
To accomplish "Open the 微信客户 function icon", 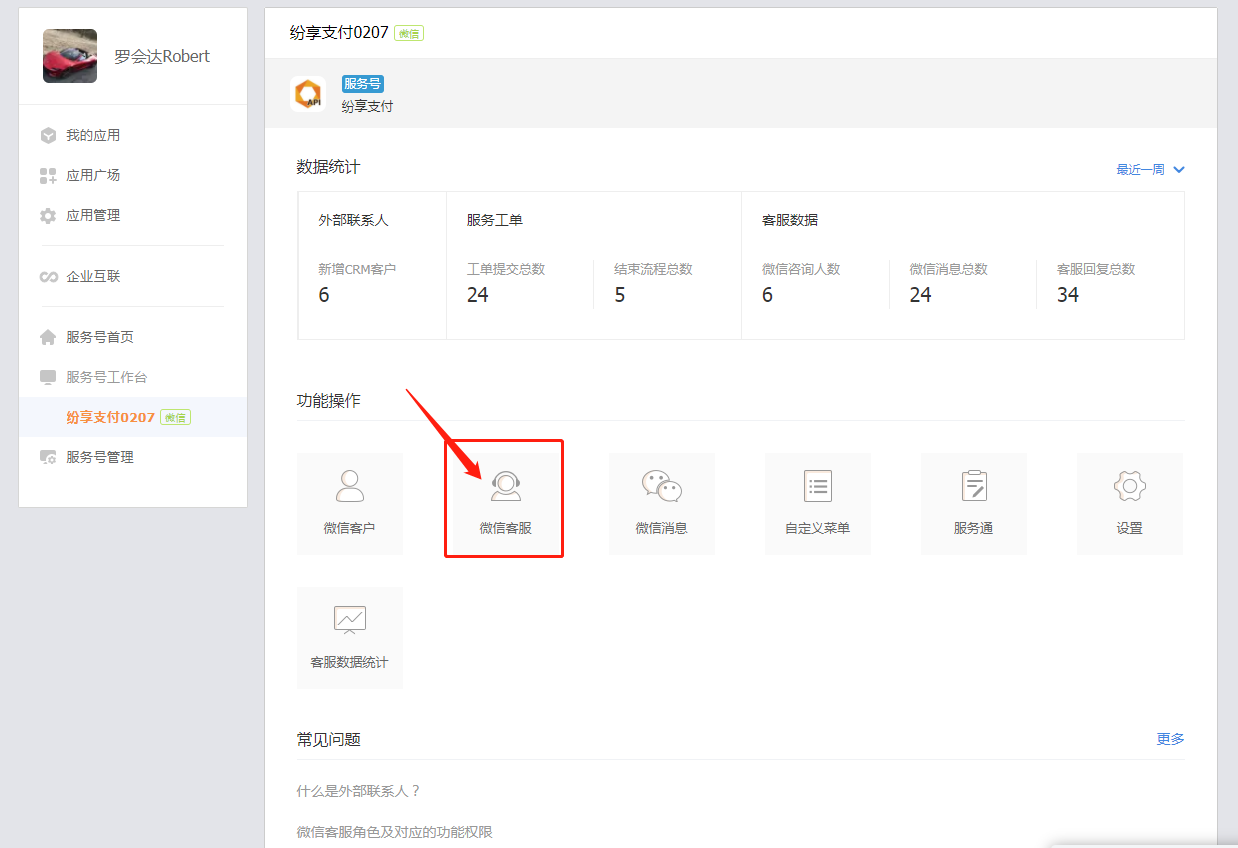I will coord(349,487).
